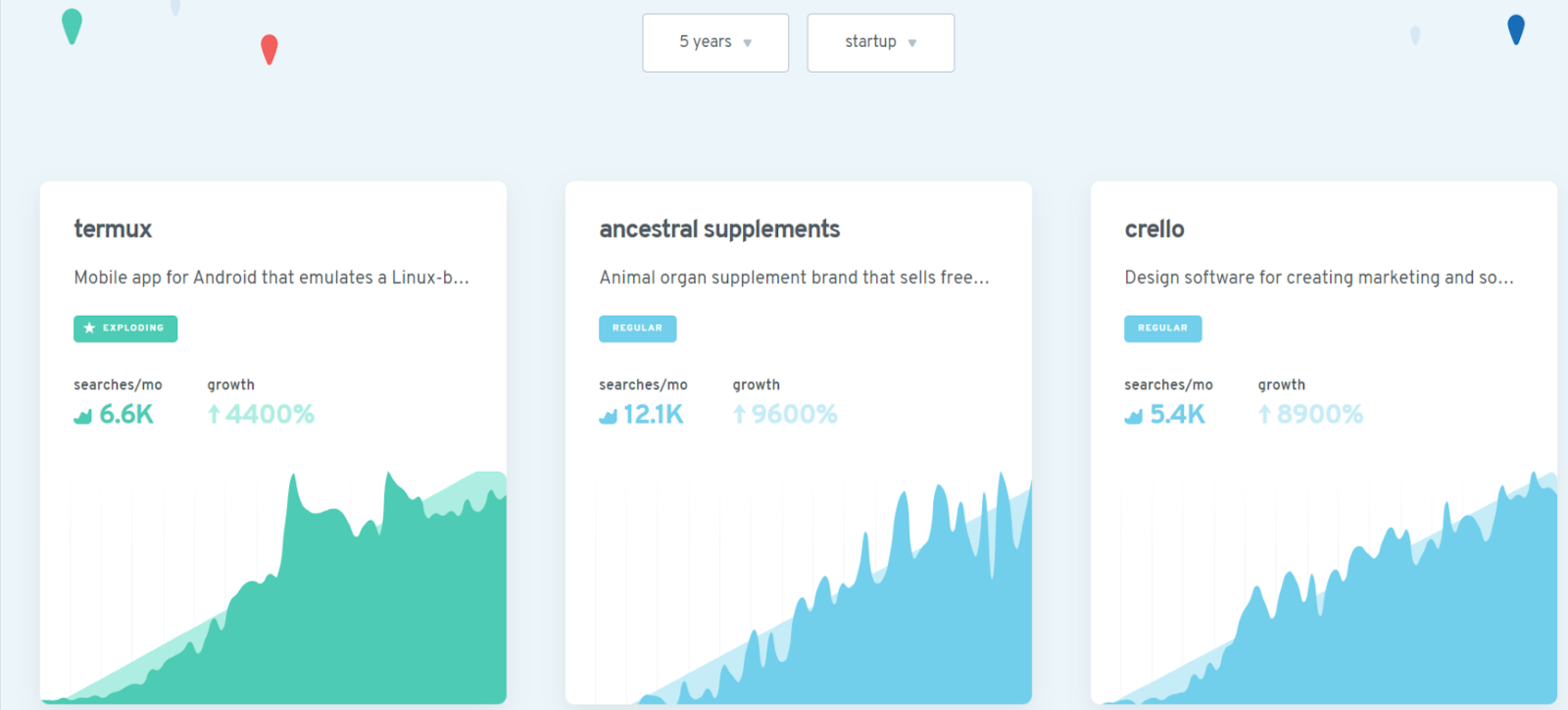Viewport: 1568px width, 710px height.
Task: Open the ancestral supplements card title
Action: tap(719, 229)
